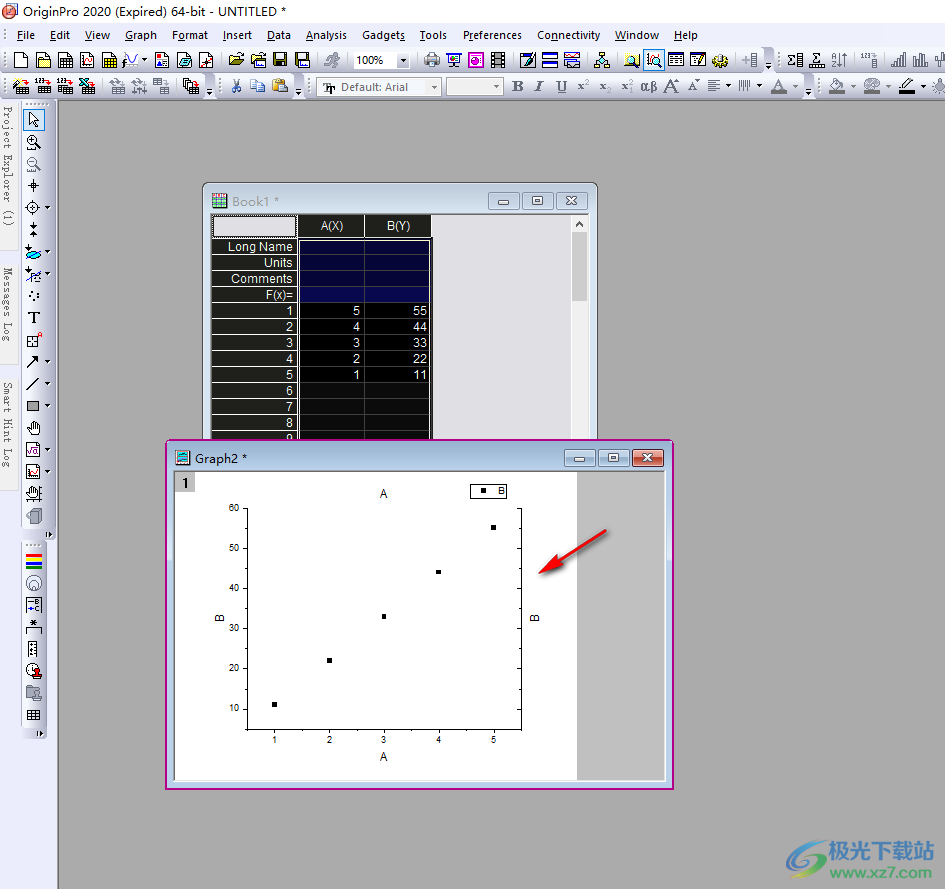
Task: Open the New Function Plot dropdown arrow
Action: 144,60
